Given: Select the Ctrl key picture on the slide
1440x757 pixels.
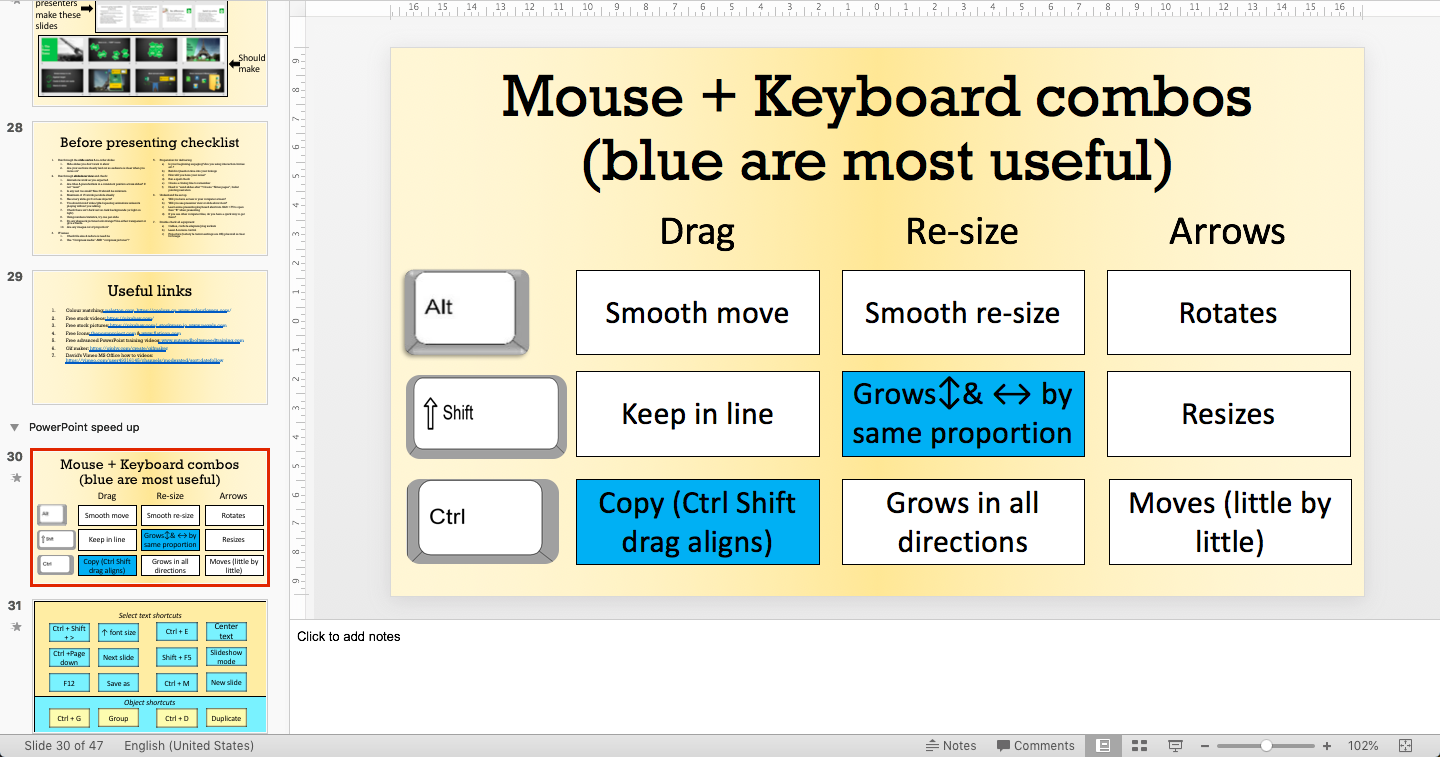Looking at the screenshot, I should point(483,521).
